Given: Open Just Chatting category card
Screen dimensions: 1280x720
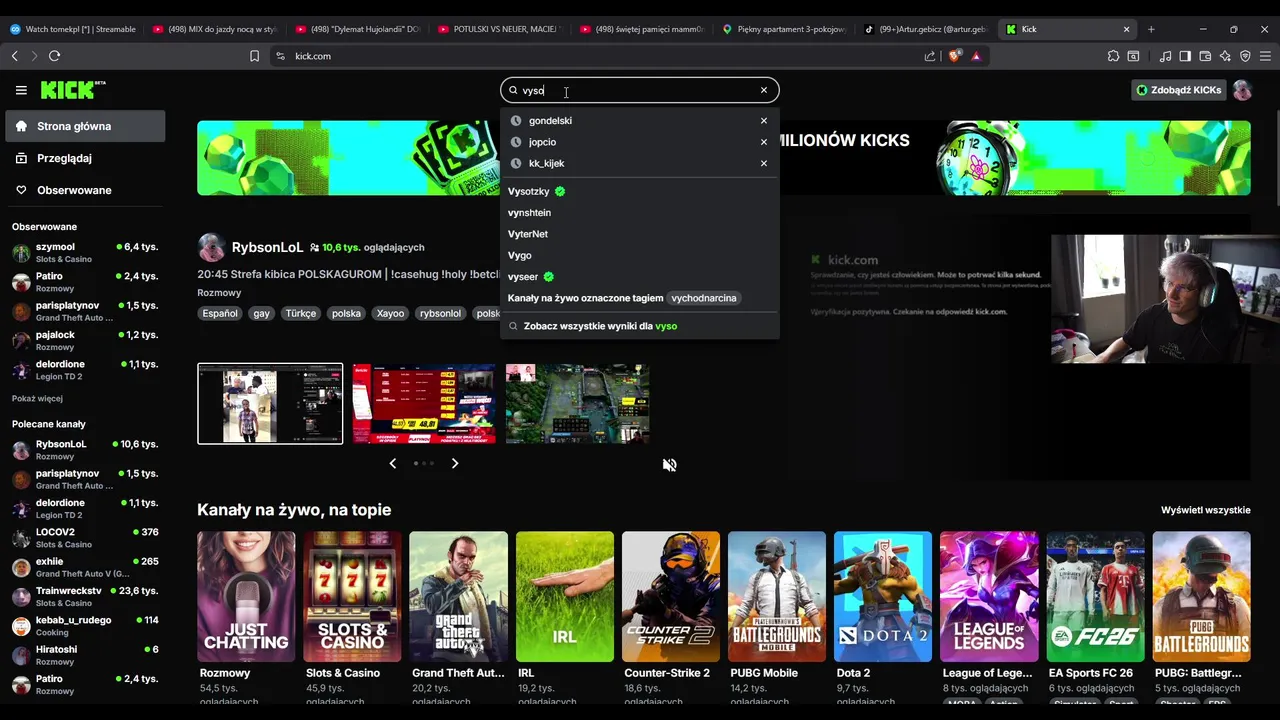Looking at the screenshot, I should [x=246, y=596].
